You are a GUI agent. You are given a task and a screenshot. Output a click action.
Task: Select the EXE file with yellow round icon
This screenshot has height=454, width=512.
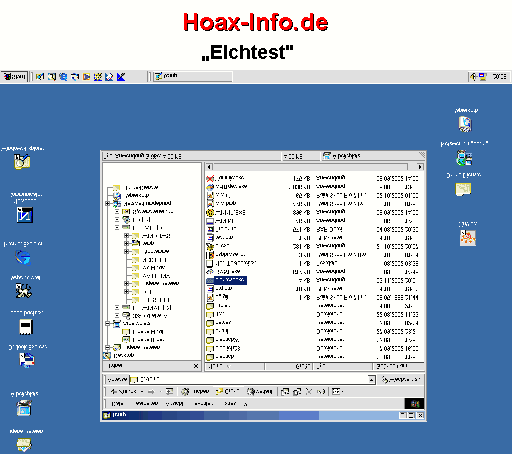(x=226, y=212)
